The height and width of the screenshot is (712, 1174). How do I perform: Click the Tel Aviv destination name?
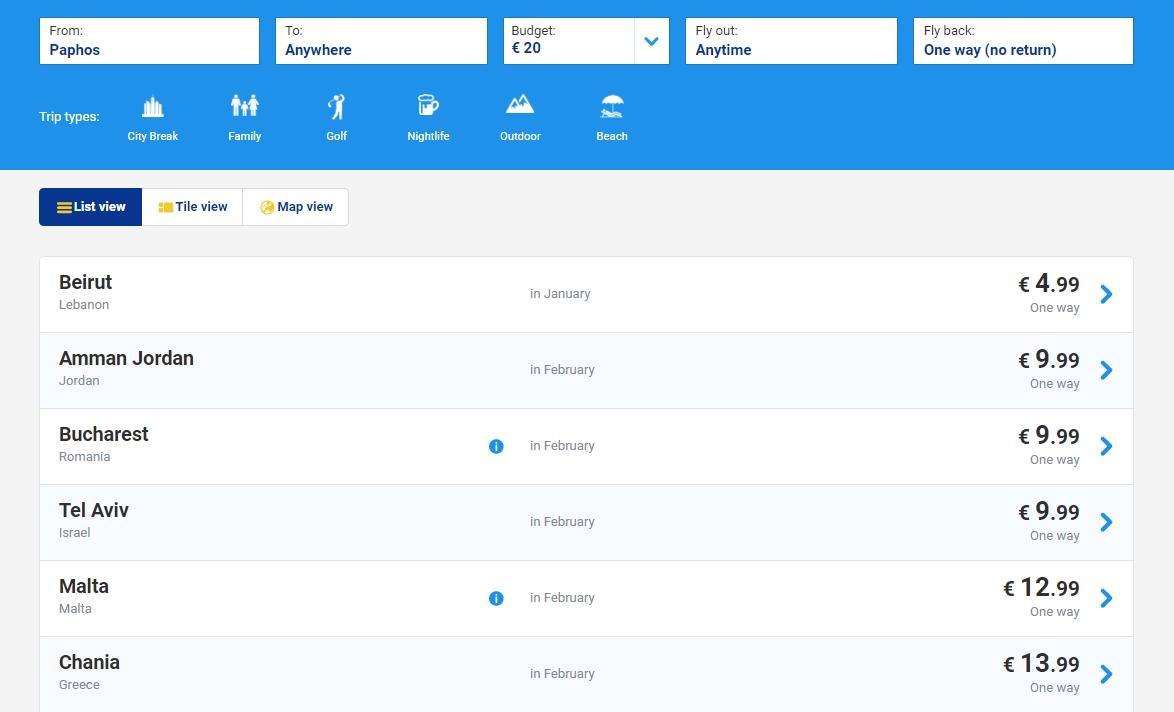click(x=94, y=510)
